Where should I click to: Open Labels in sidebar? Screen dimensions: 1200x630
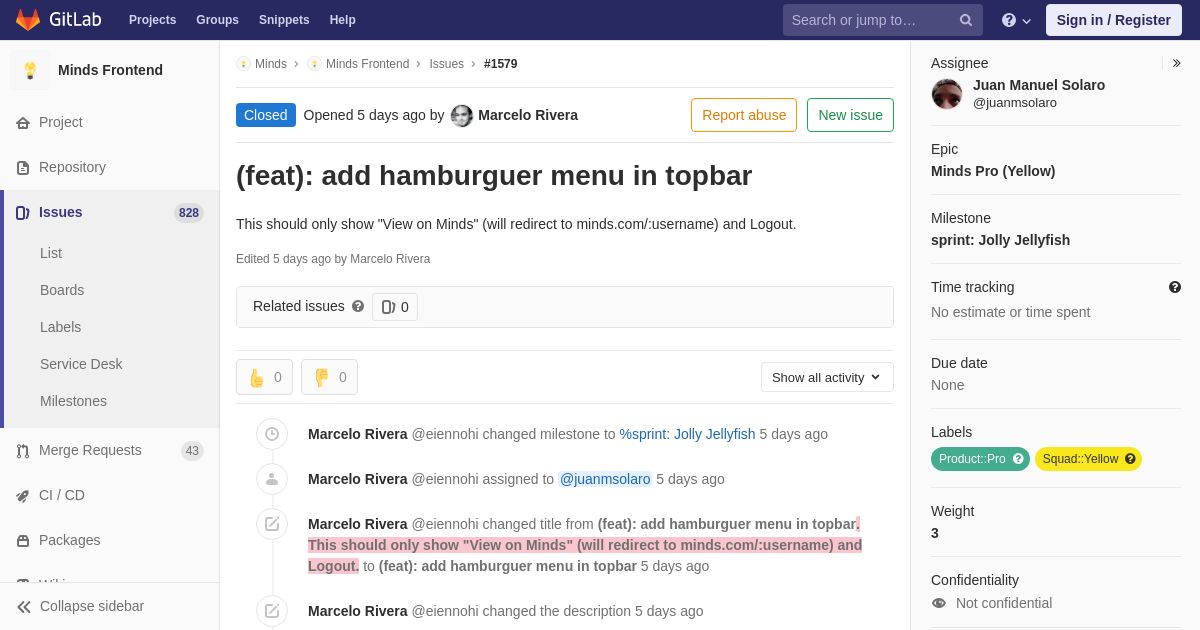pos(61,327)
